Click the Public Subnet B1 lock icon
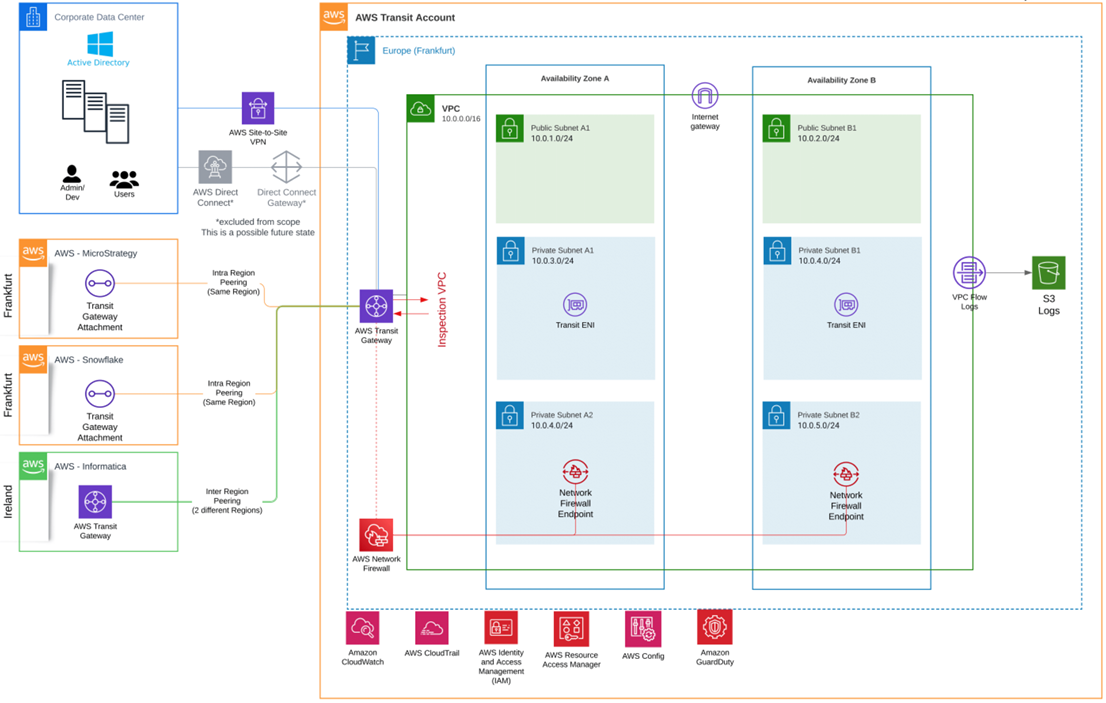1106x703 pixels. pos(776,128)
